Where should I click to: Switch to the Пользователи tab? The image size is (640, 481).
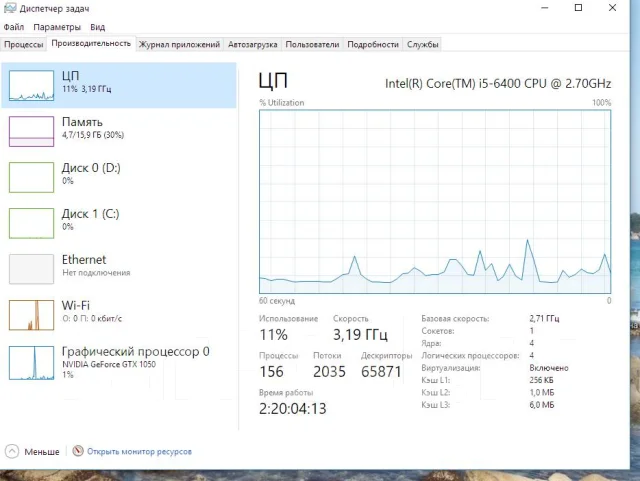click(x=312, y=44)
